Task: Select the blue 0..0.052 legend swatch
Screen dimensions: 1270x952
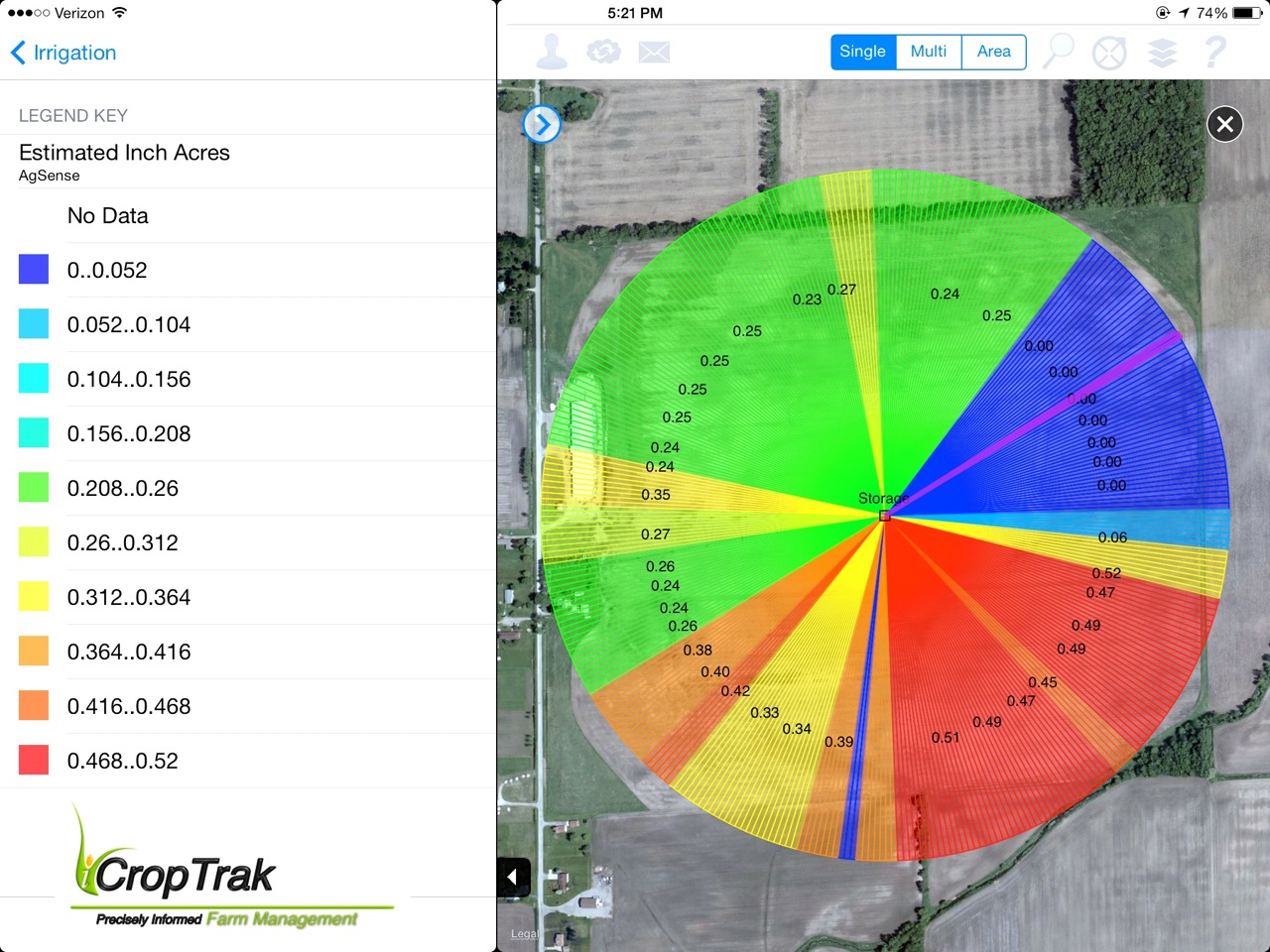Action: (x=34, y=270)
